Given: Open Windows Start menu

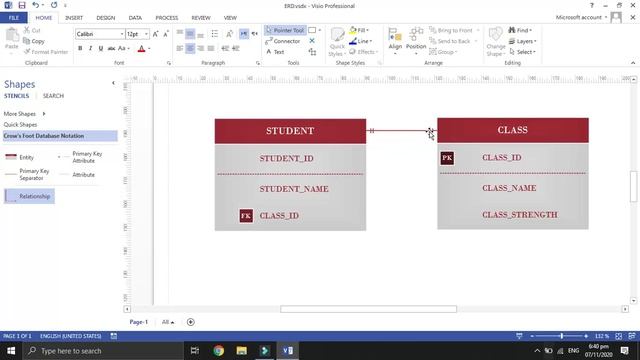Looking at the screenshot, I should click(x=11, y=351).
